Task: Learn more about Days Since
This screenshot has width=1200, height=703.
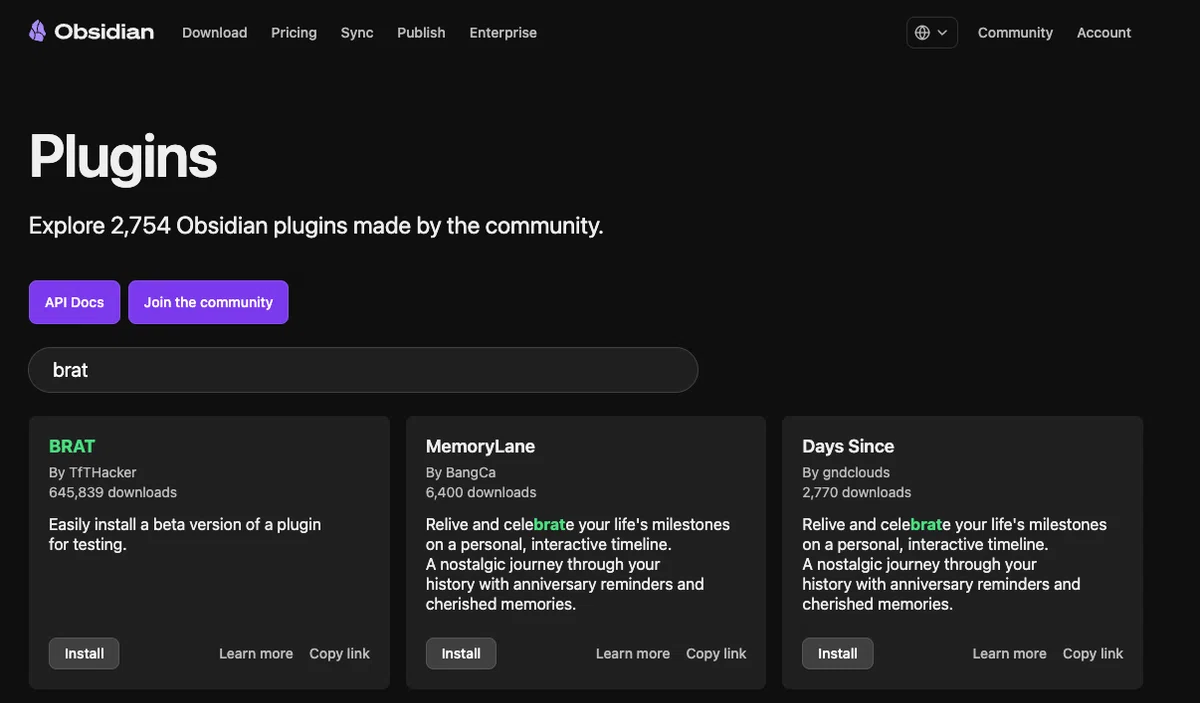Action: click(x=1009, y=653)
